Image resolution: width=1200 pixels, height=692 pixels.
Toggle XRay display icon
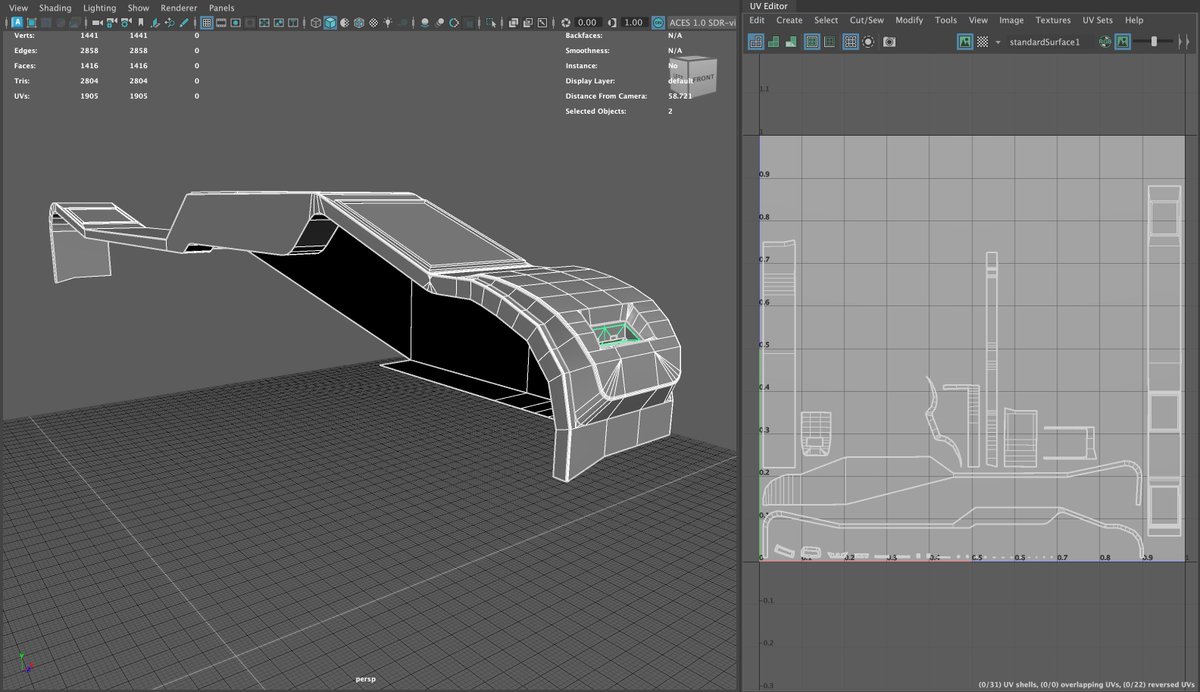(x=513, y=22)
